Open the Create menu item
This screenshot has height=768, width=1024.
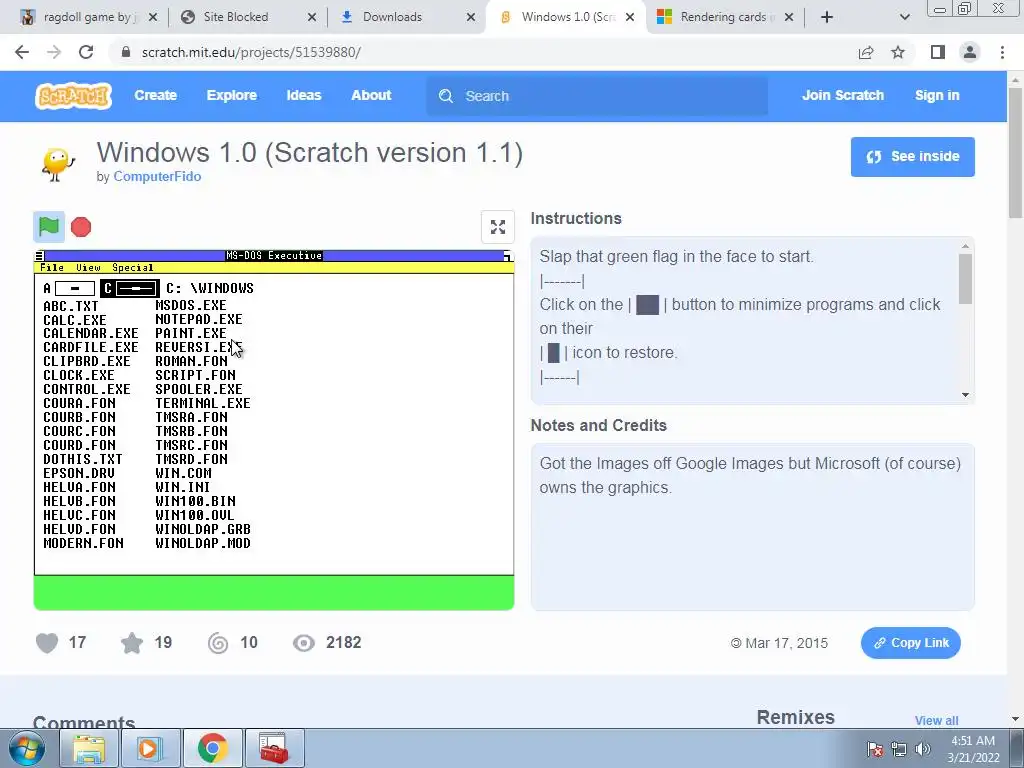(155, 95)
